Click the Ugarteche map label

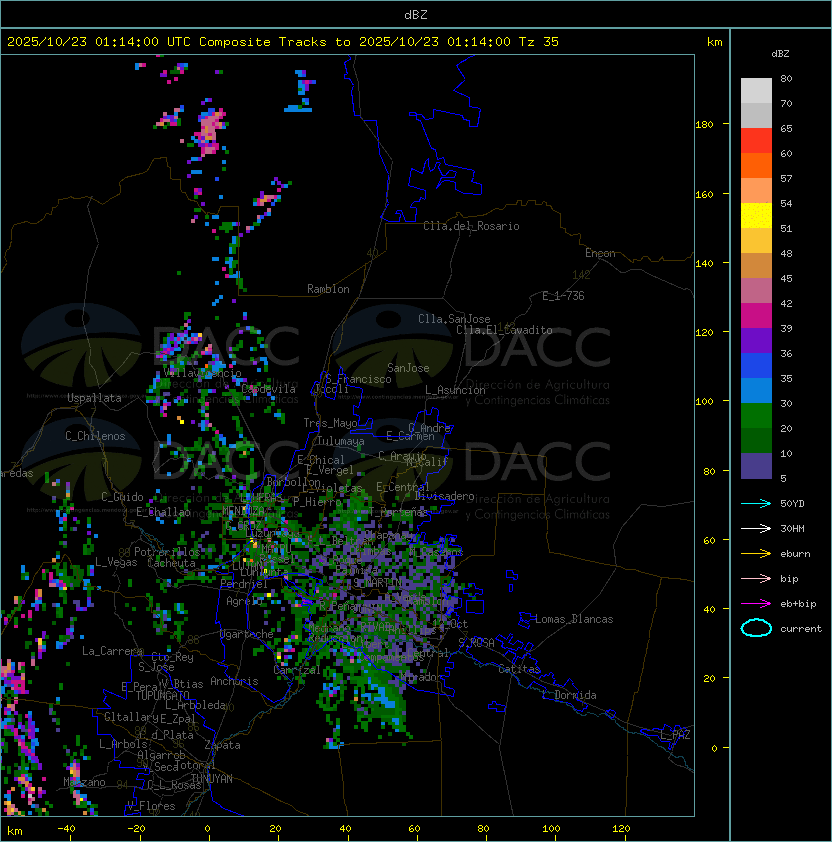tap(247, 634)
